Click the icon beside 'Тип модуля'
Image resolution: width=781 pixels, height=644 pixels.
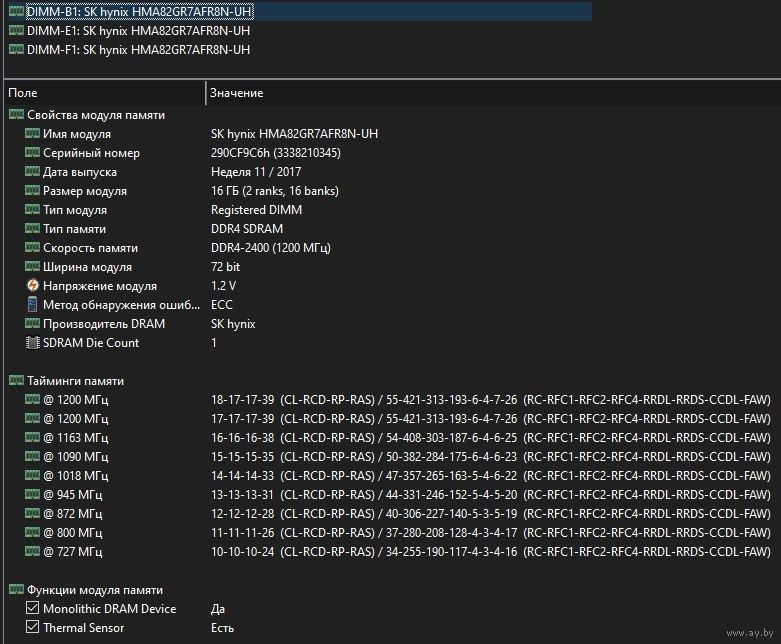[x=32, y=209]
